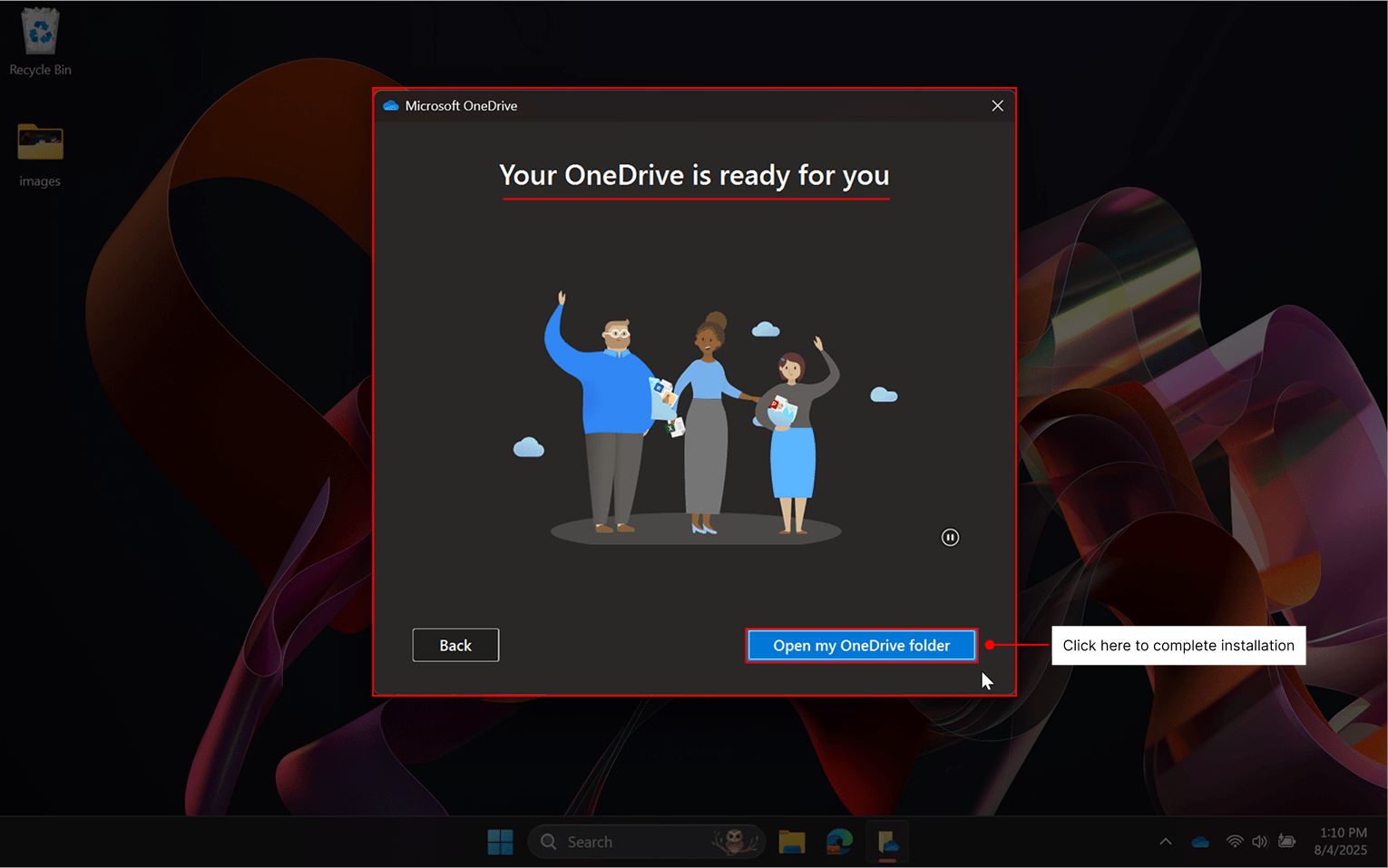Close the Microsoft OneDrive dialog
Image resolution: width=1388 pixels, height=868 pixels.
coord(997,106)
